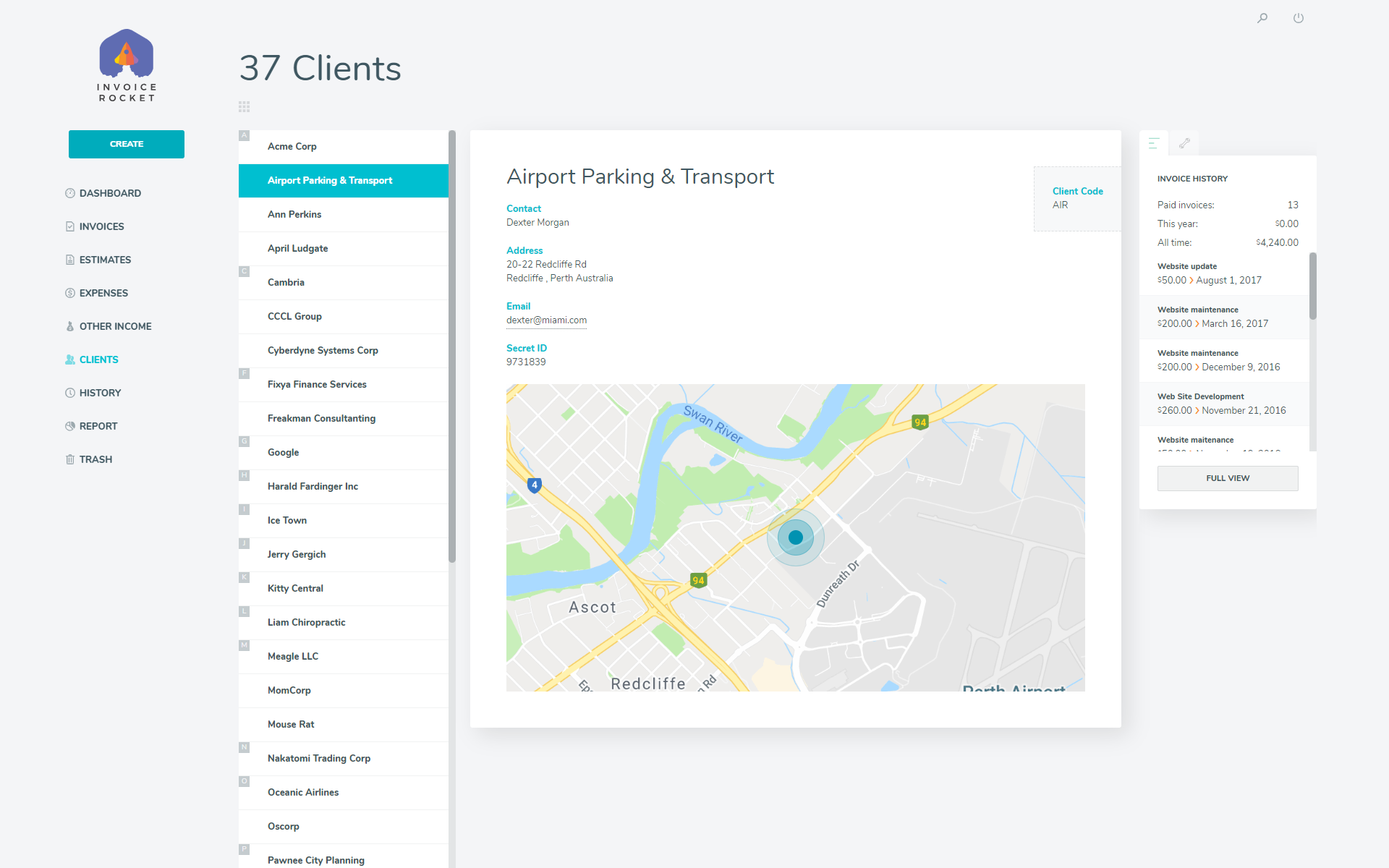Go to Invoices in sidebar
The height and width of the screenshot is (868, 1389).
click(x=101, y=226)
